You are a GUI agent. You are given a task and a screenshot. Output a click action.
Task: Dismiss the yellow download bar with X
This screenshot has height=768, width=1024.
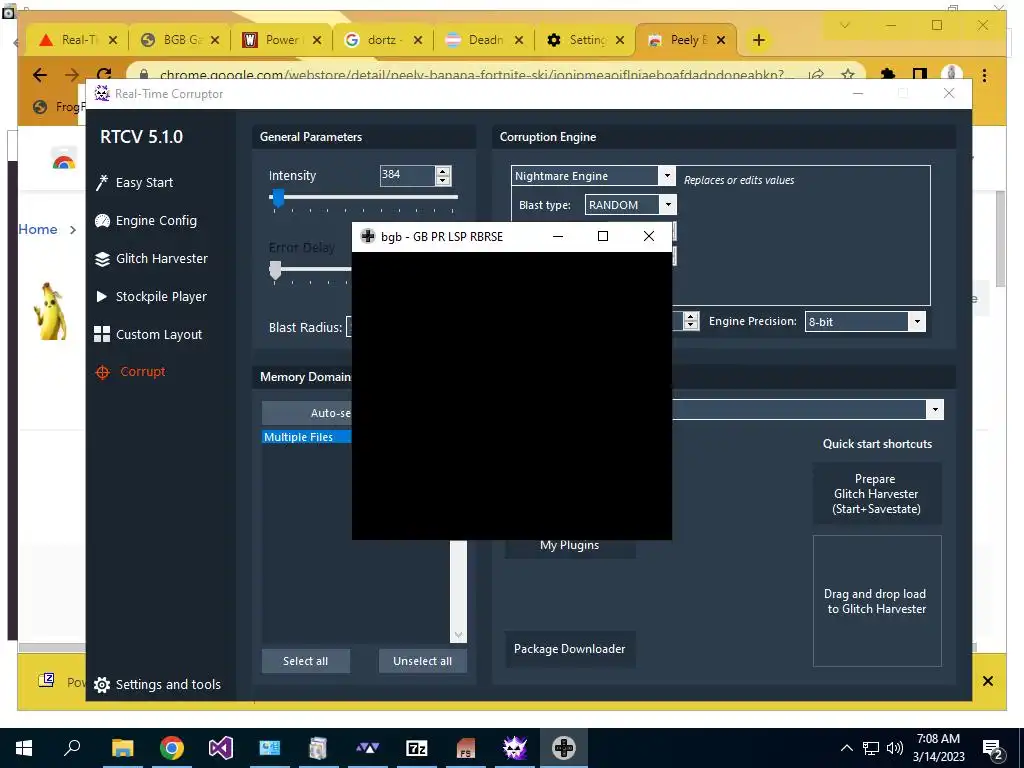987,681
